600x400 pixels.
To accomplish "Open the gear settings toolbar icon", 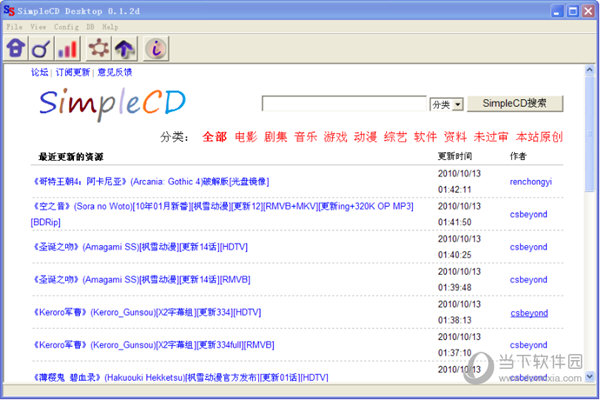I will (x=98, y=48).
